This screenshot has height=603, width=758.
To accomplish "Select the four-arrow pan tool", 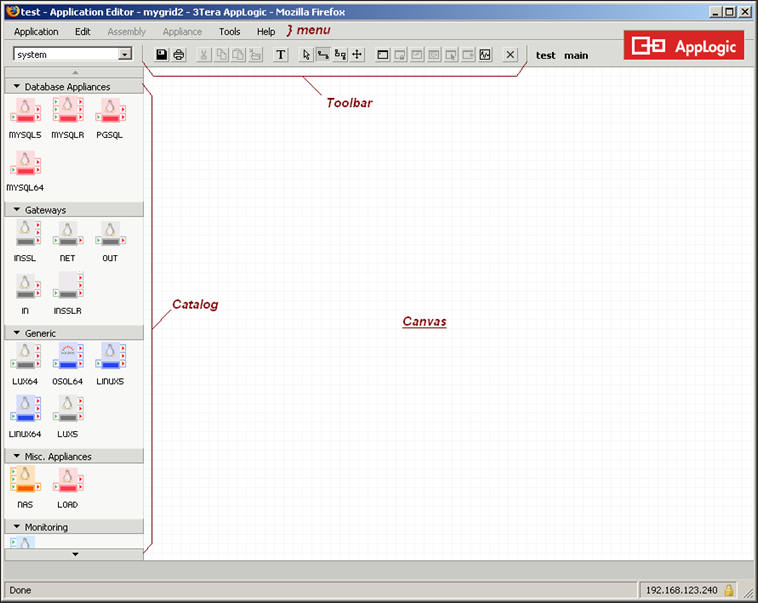I will click(x=357, y=55).
